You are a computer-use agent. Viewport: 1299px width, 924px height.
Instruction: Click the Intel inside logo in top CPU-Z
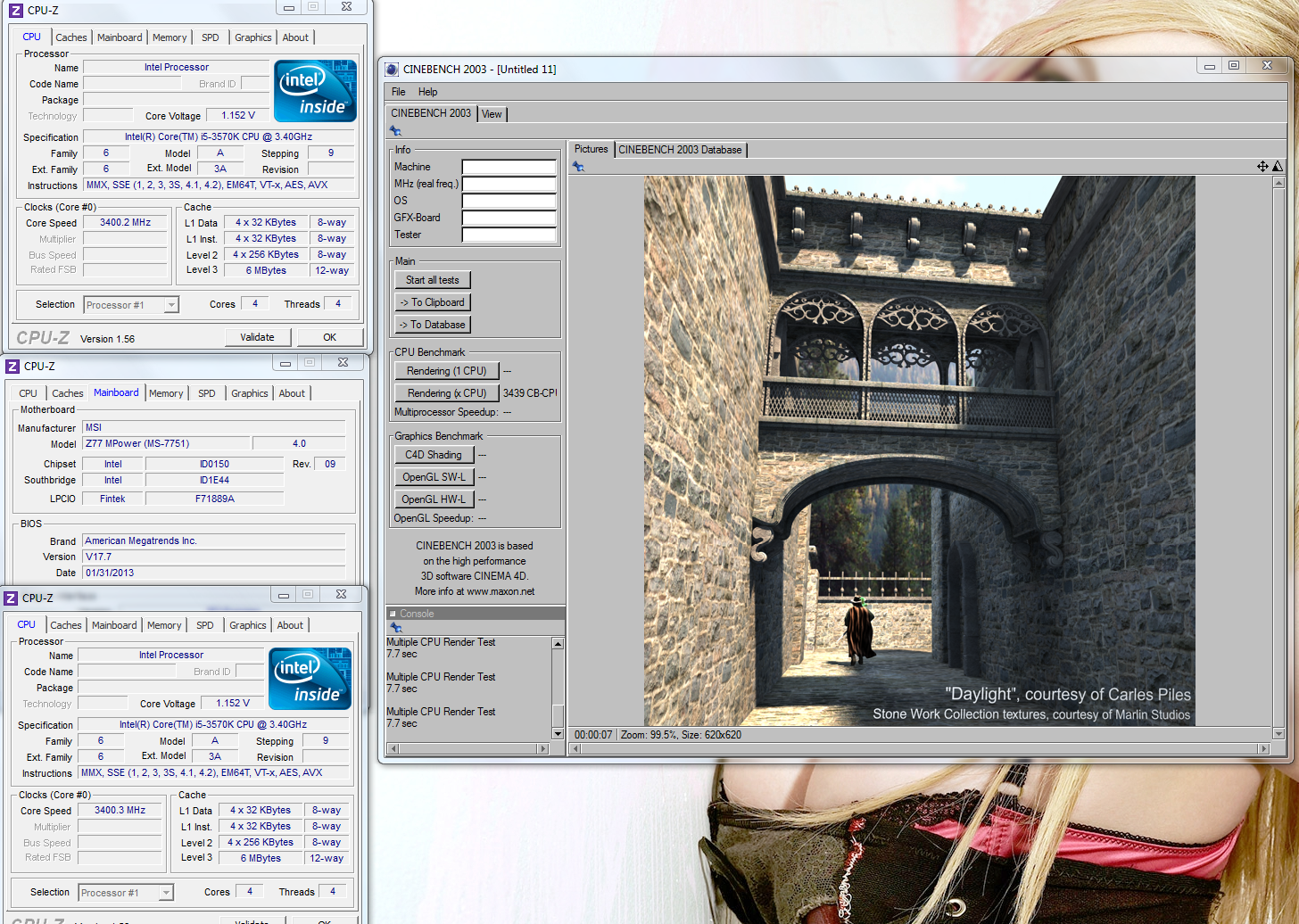[x=315, y=91]
